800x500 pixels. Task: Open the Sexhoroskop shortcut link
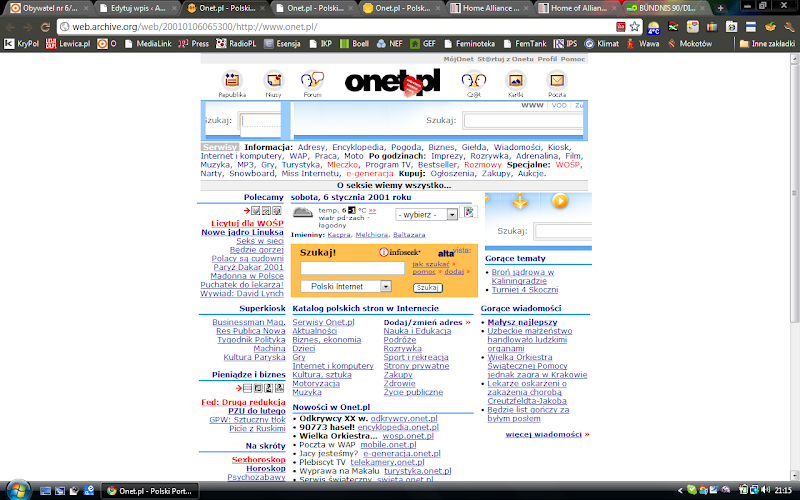coord(258,460)
